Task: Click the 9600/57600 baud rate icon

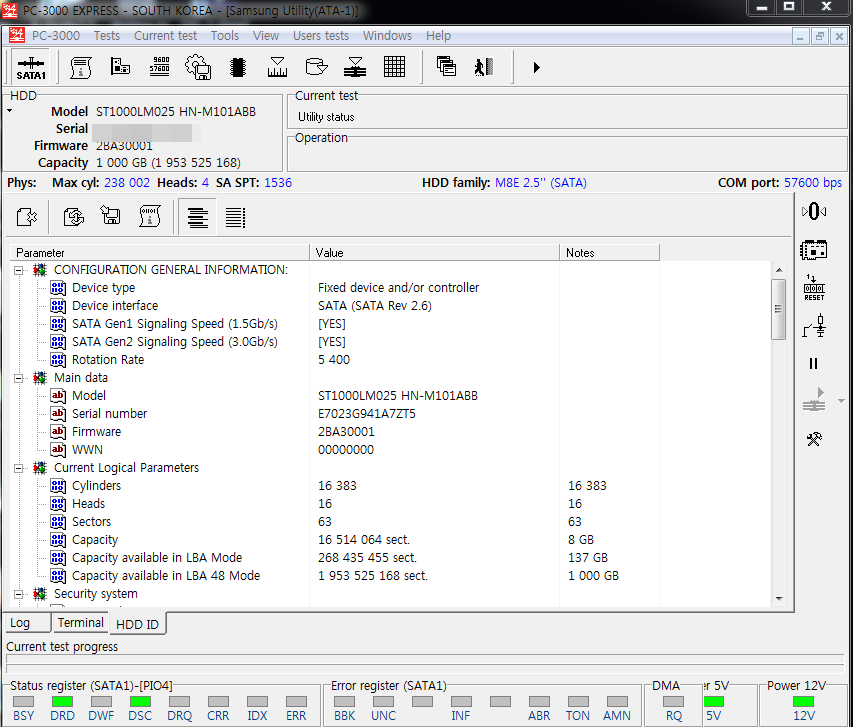Action: click(159, 67)
